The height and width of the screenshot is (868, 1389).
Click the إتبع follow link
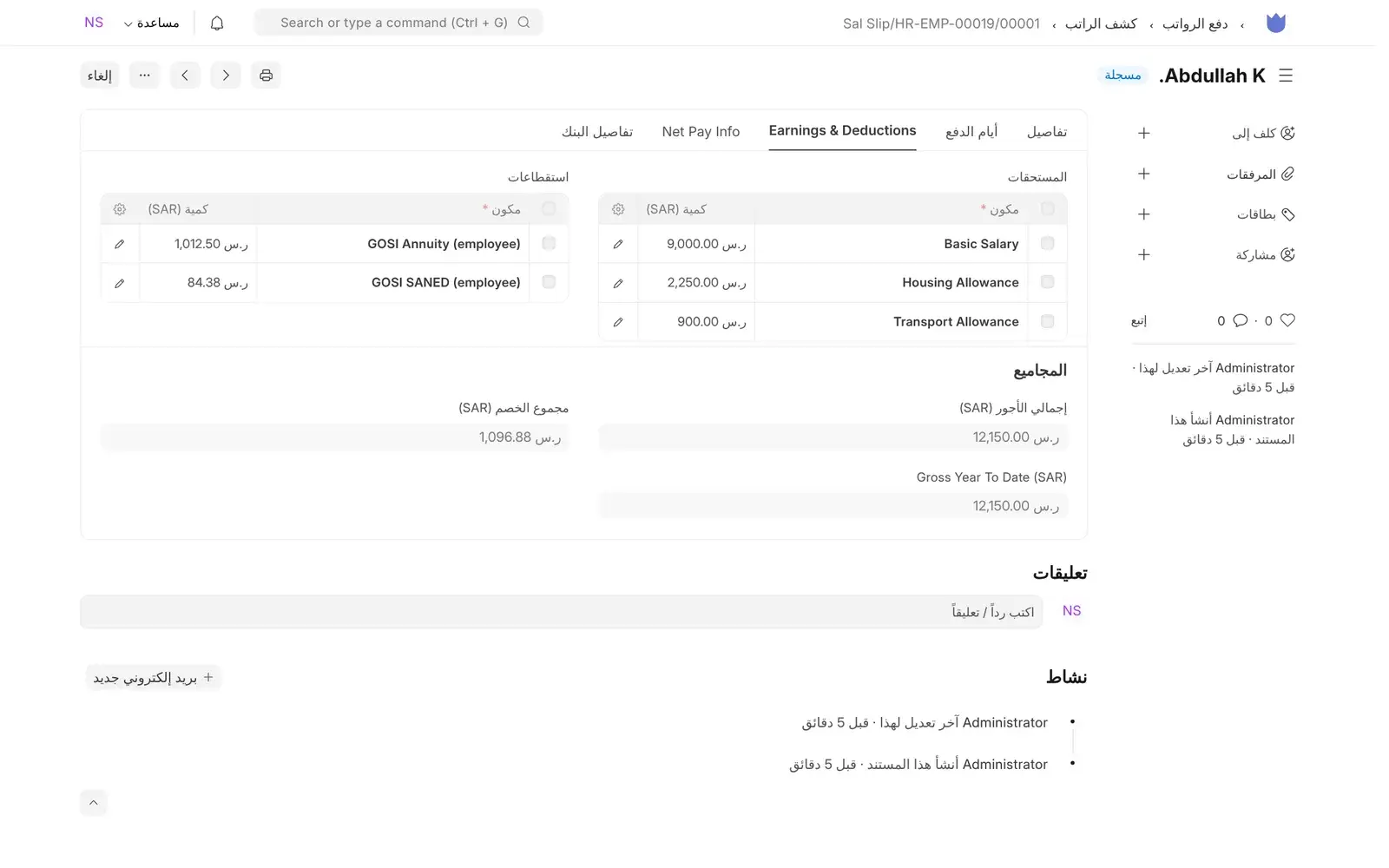tap(1139, 321)
